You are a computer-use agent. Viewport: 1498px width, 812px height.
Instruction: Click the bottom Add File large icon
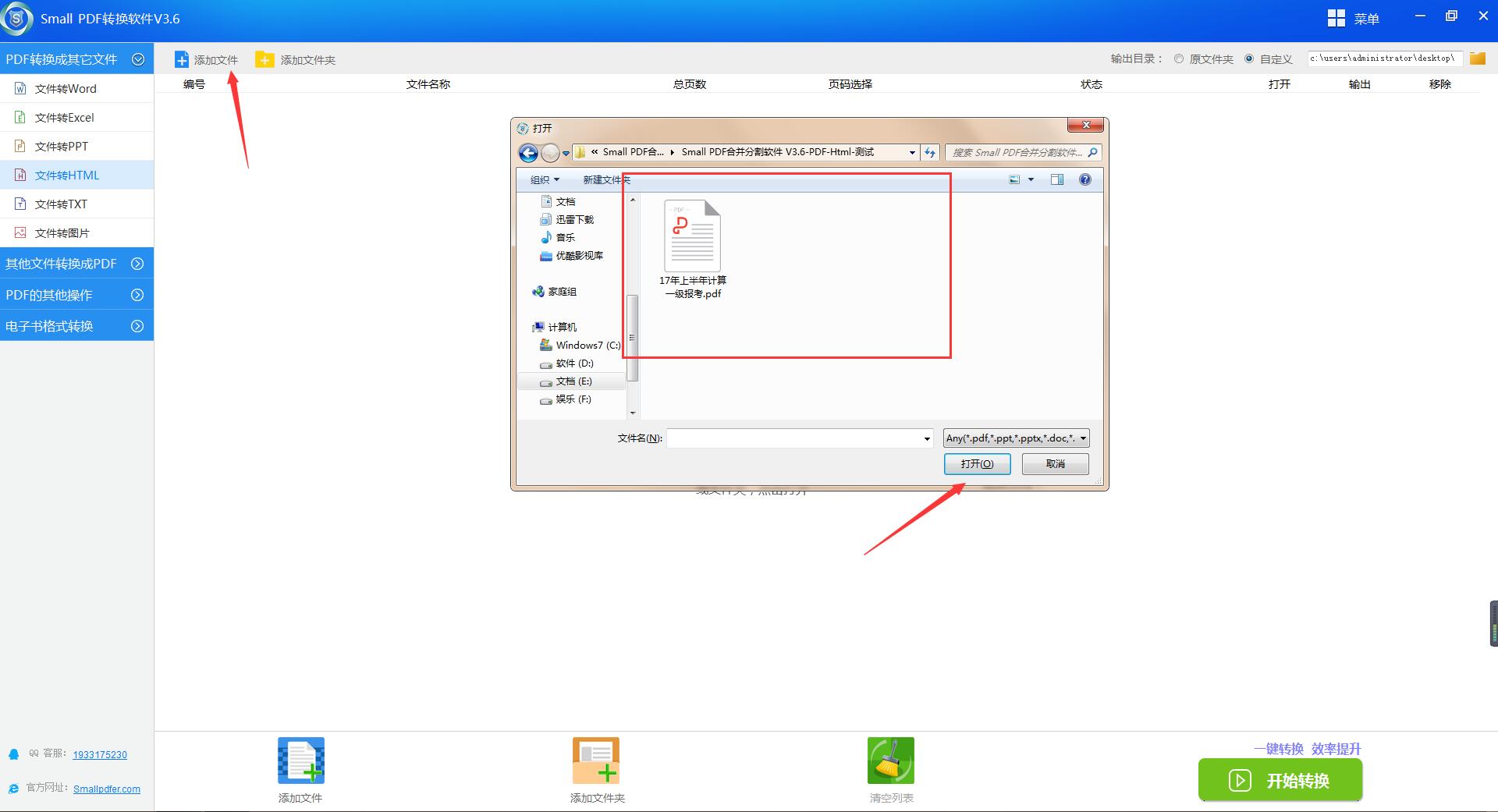pos(301,761)
